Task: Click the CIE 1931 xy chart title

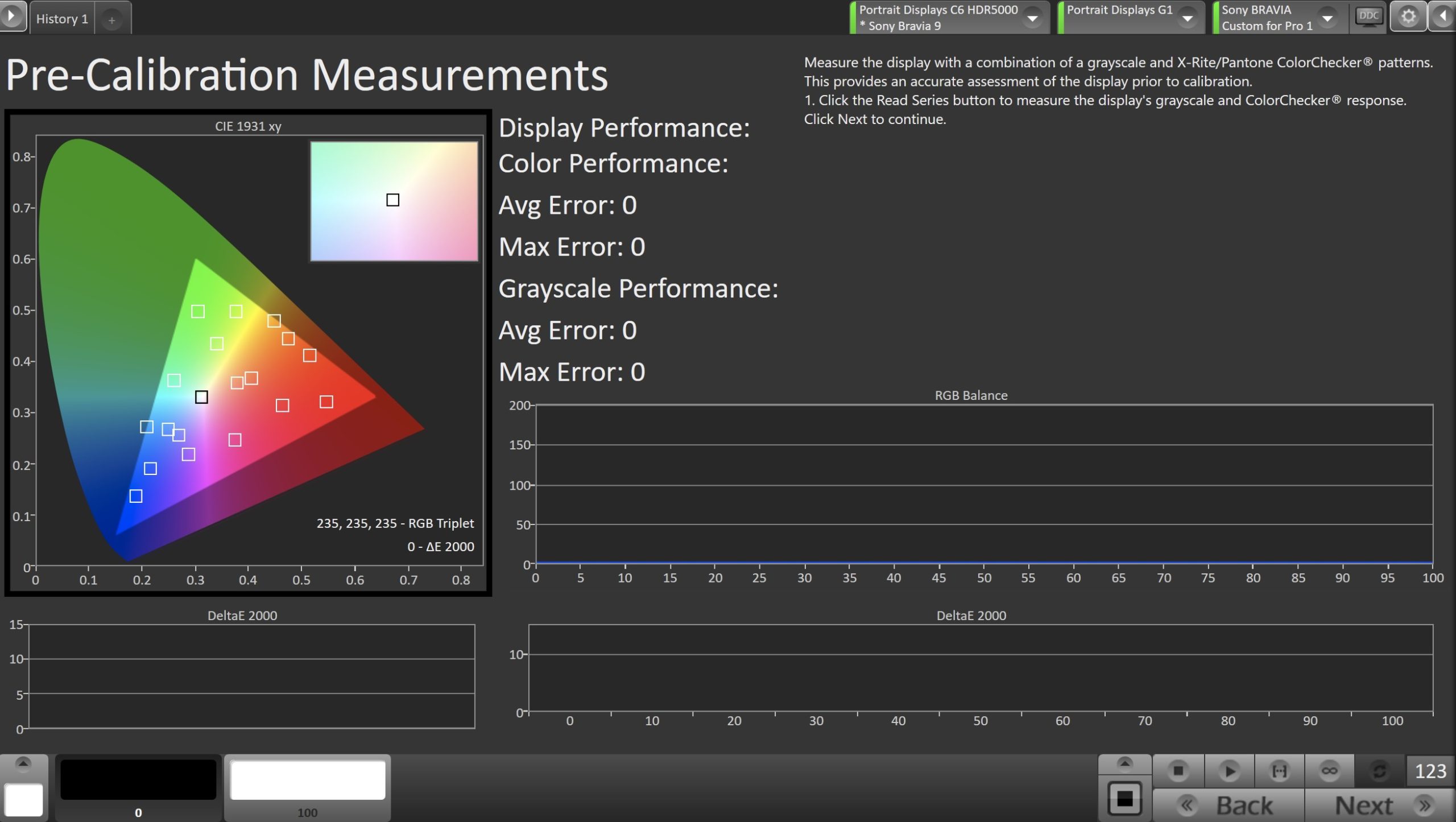Action: (x=248, y=126)
